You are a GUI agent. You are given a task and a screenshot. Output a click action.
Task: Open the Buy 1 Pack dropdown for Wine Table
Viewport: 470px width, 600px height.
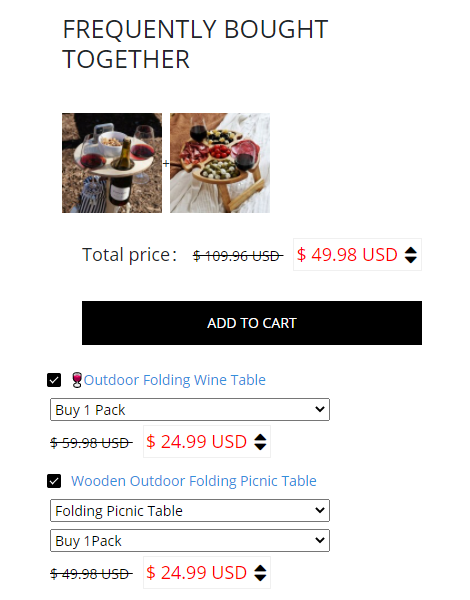(x=190, y=409)
